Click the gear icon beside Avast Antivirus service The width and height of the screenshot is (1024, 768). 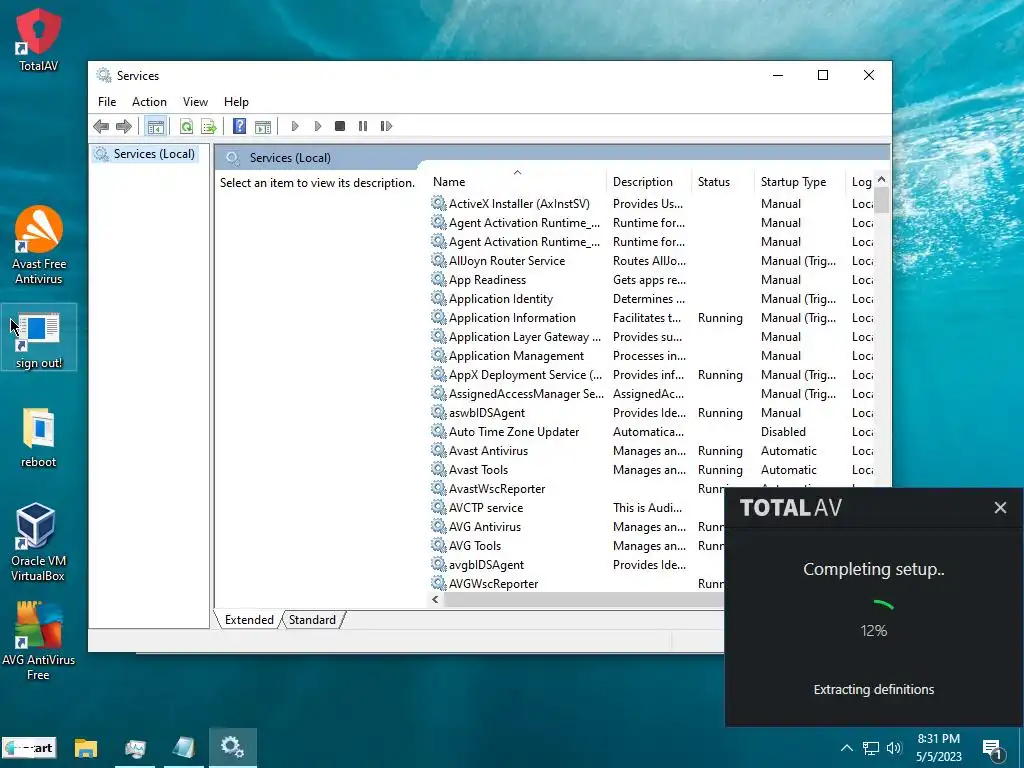pyautogui.click(x=438, y=450)
